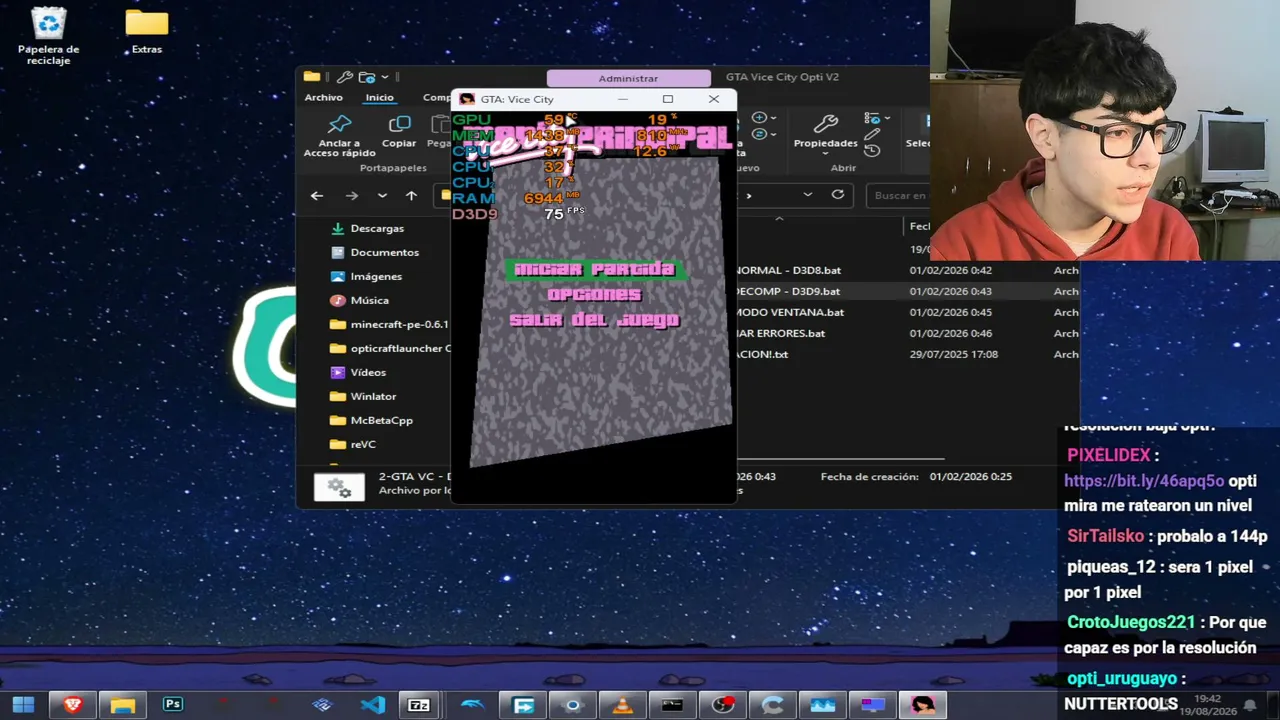Select the DECOMP - D3D9.bat file
The image size is (1280, 720).
coord(788,291)
